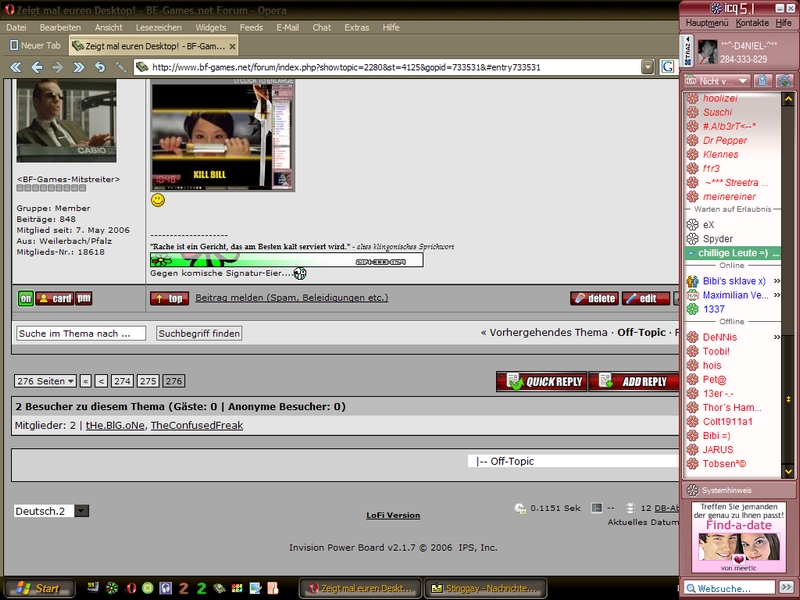Click the red edit post button
The image size is (800, 600).
click(646, 298)
